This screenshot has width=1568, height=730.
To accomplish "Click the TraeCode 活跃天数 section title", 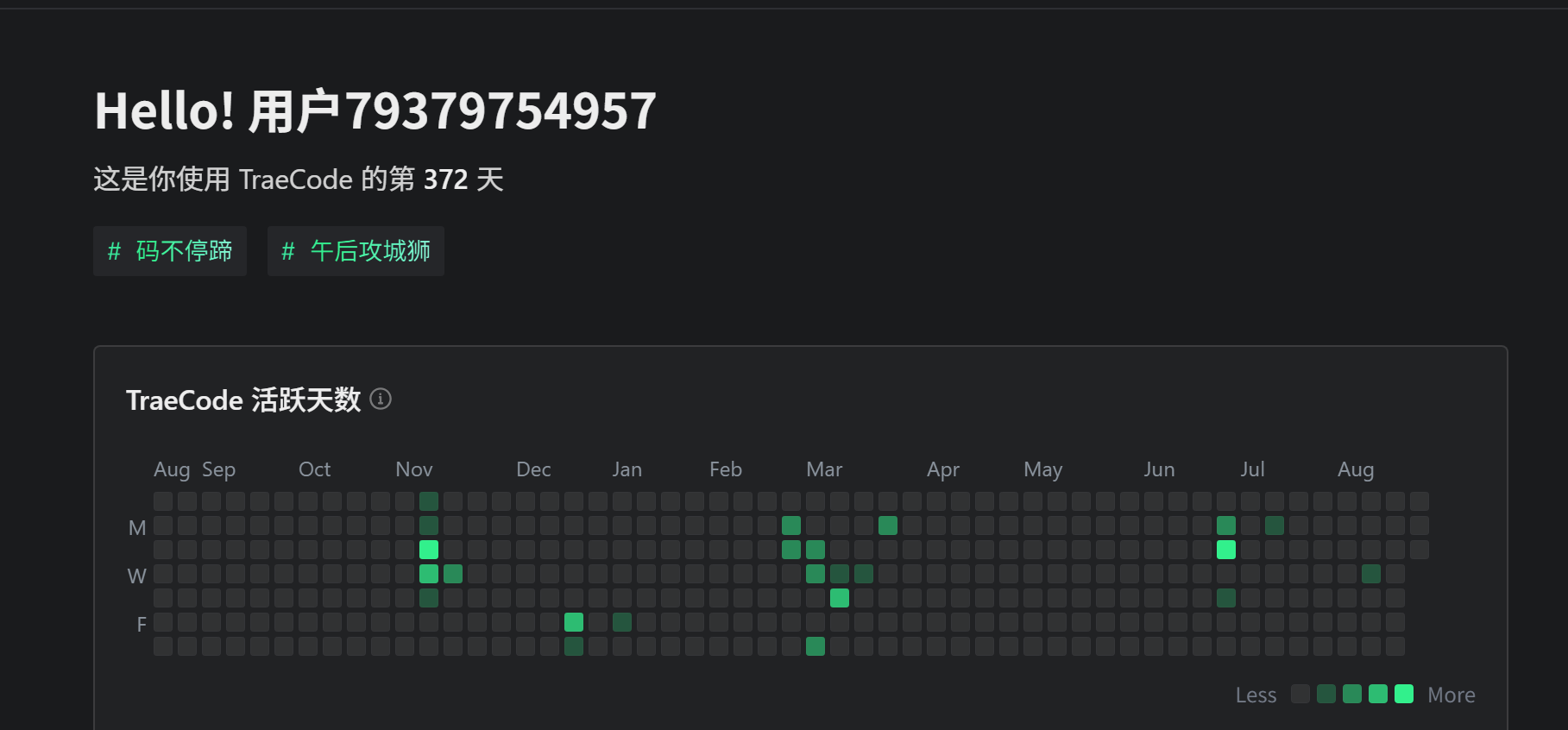I will 243,400.
